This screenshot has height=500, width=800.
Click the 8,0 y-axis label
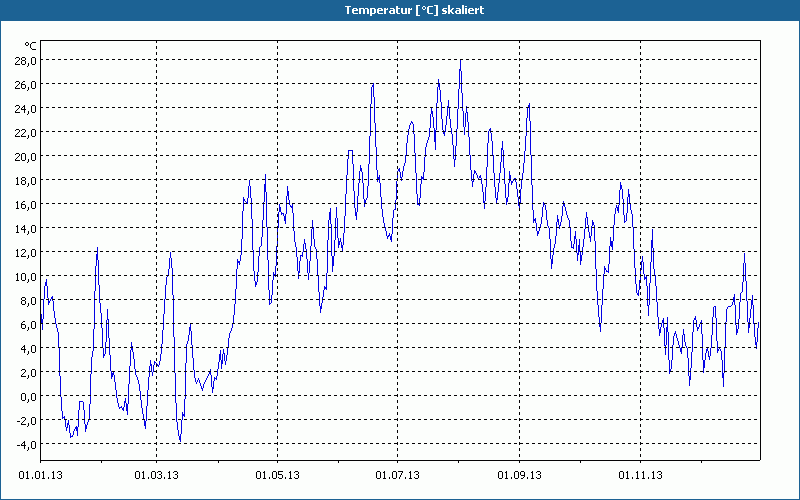tap(27, 301)
